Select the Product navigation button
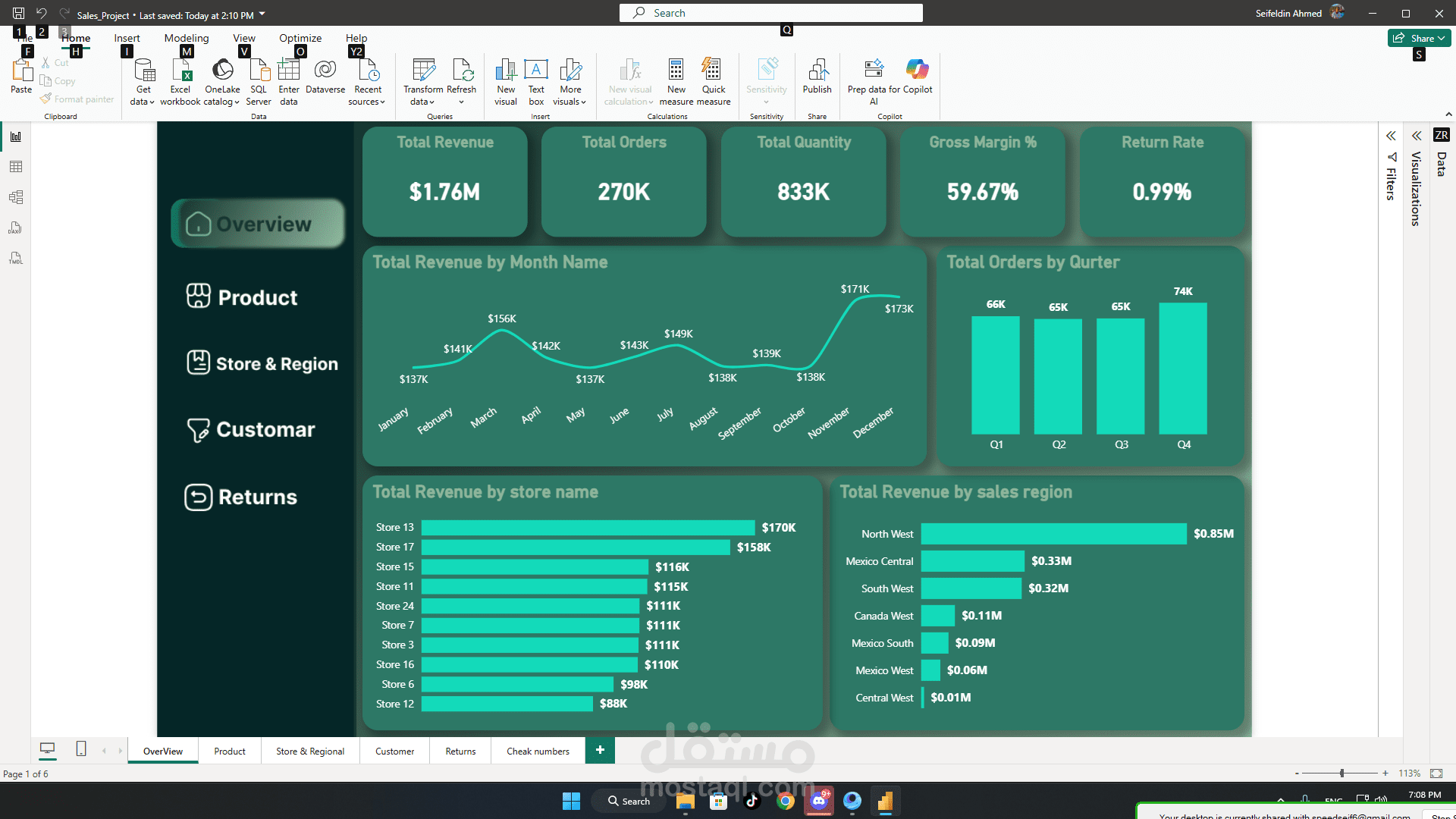 243,297
